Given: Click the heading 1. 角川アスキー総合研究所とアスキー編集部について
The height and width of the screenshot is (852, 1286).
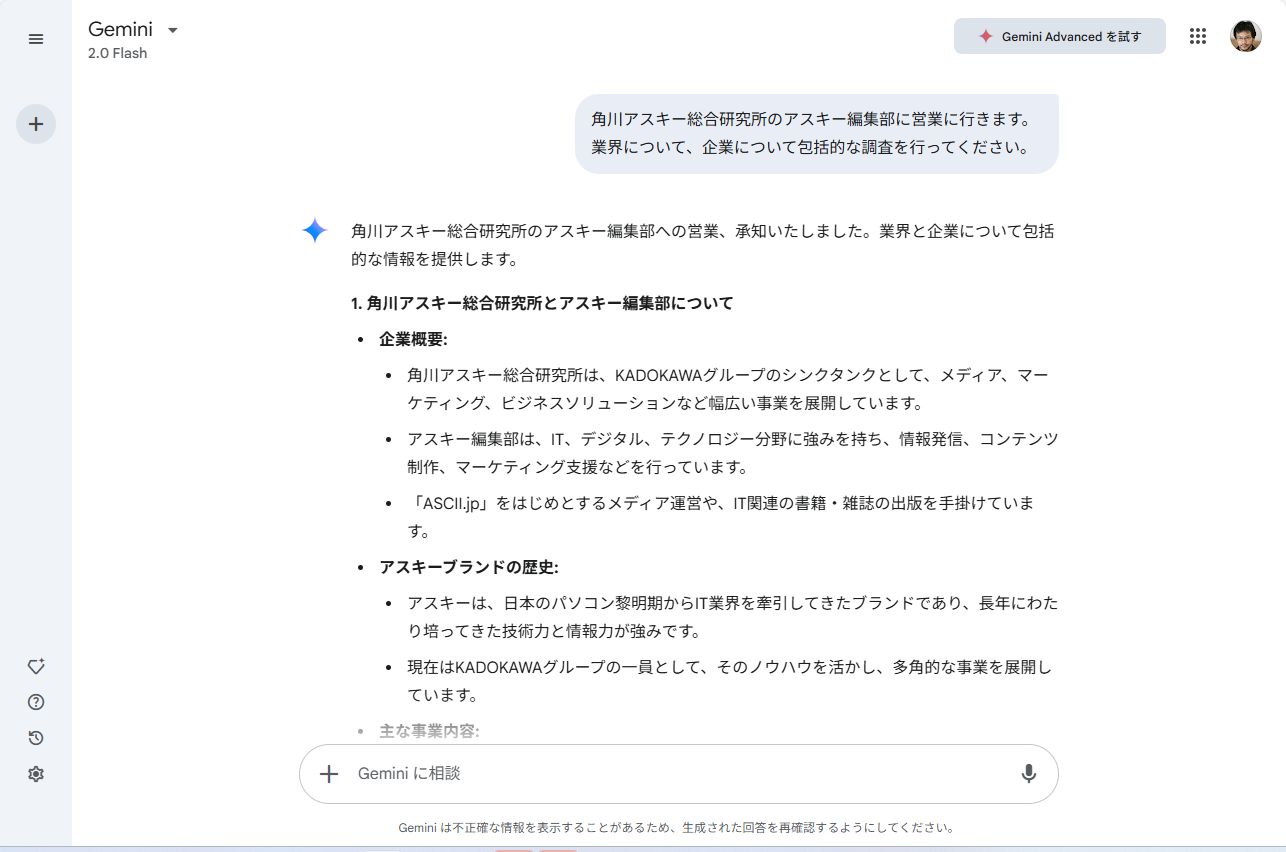Looking at the screenshot, I should pyautogui.click(x=542, y=303).
